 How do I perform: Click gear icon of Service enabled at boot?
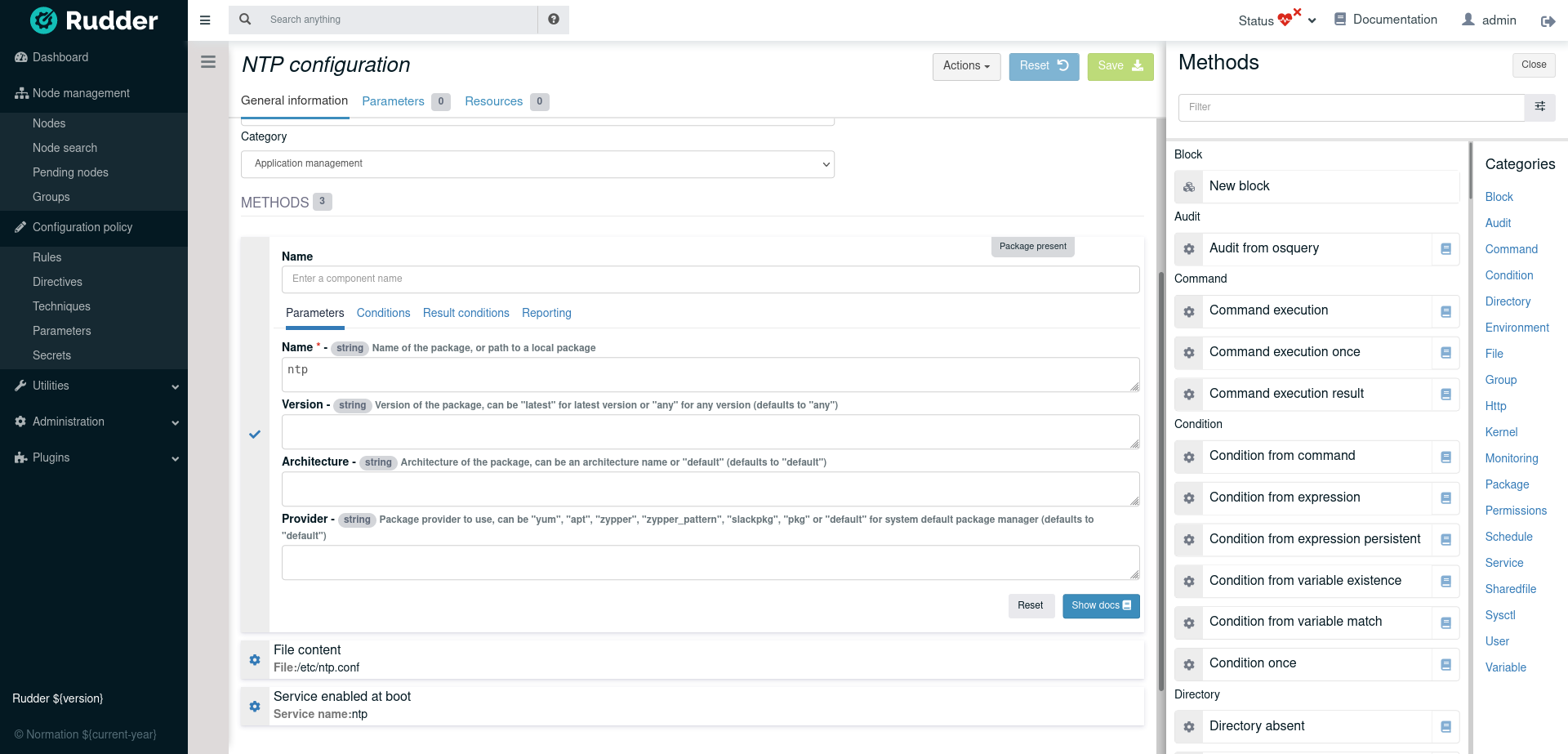255,706
